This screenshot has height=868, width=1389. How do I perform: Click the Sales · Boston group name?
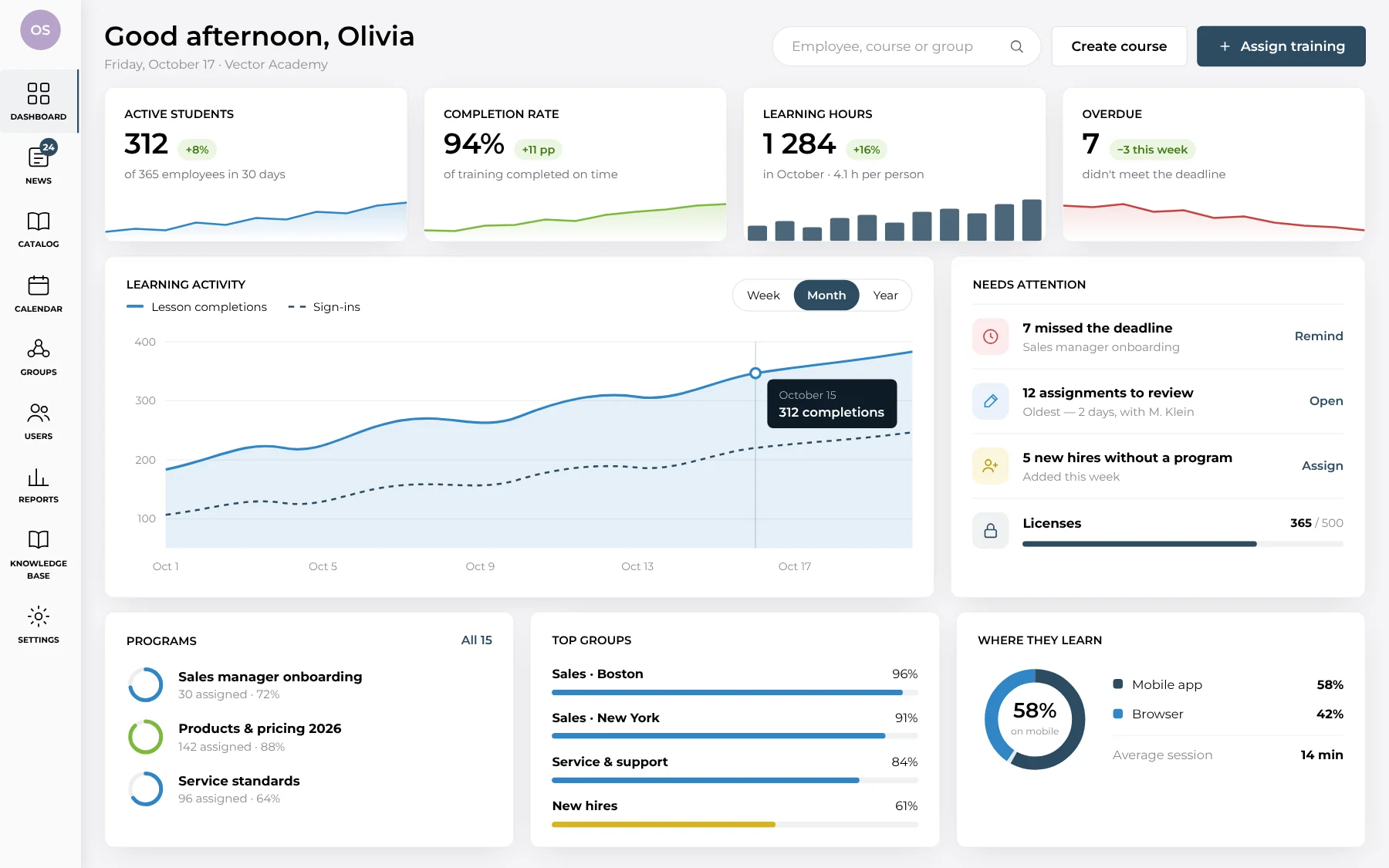pyautogui.click(x=597, y=674)
